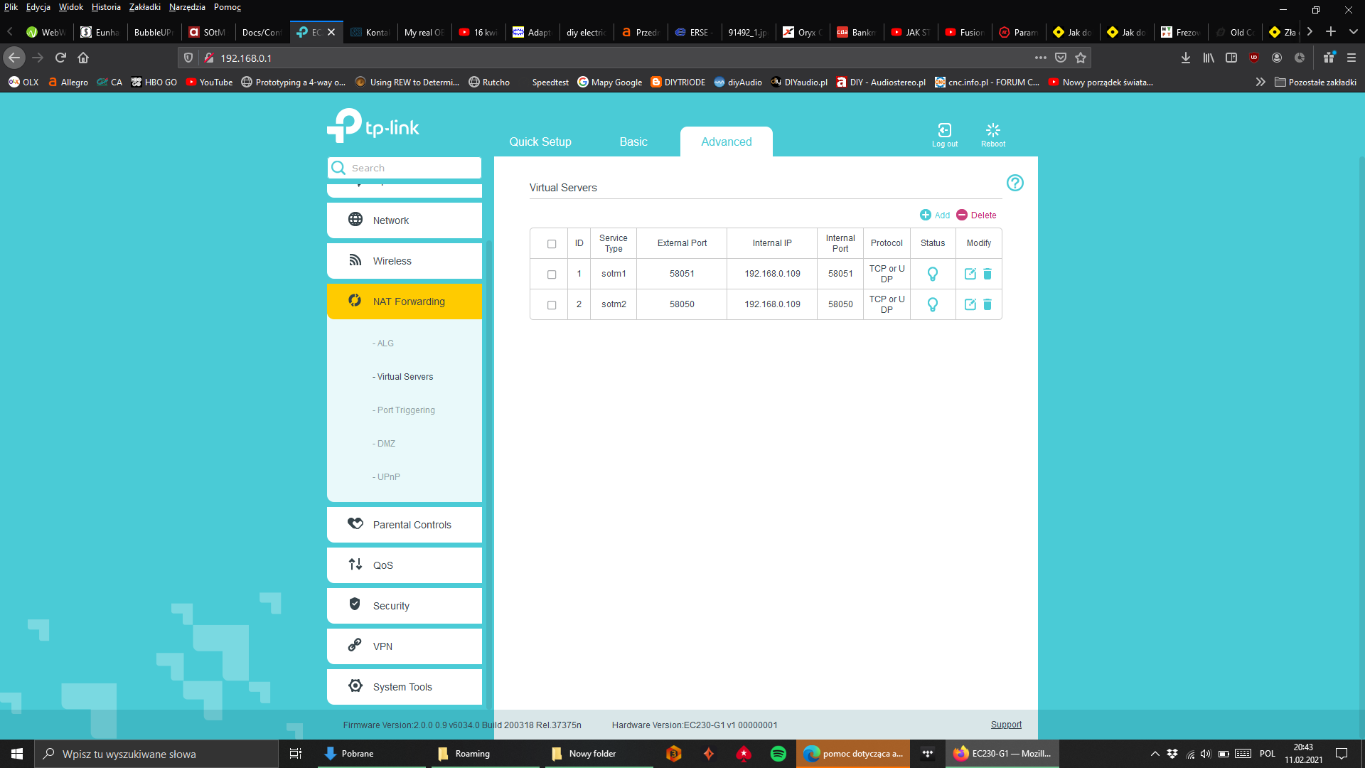Edit the sotm2 virtual server entry
This screenshot has height=768, width=1365.
pyautogui.click(x=970, y=304)
